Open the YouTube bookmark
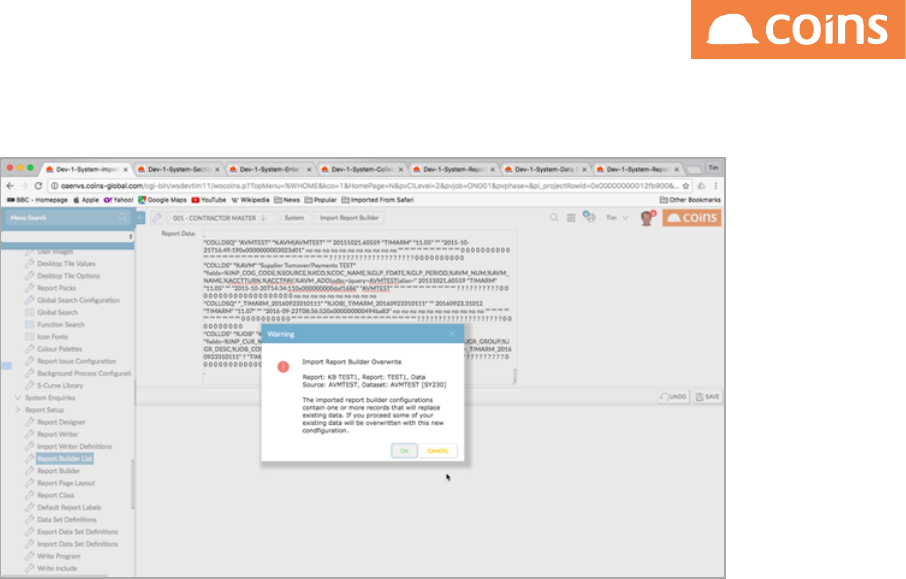 [209, 200]
